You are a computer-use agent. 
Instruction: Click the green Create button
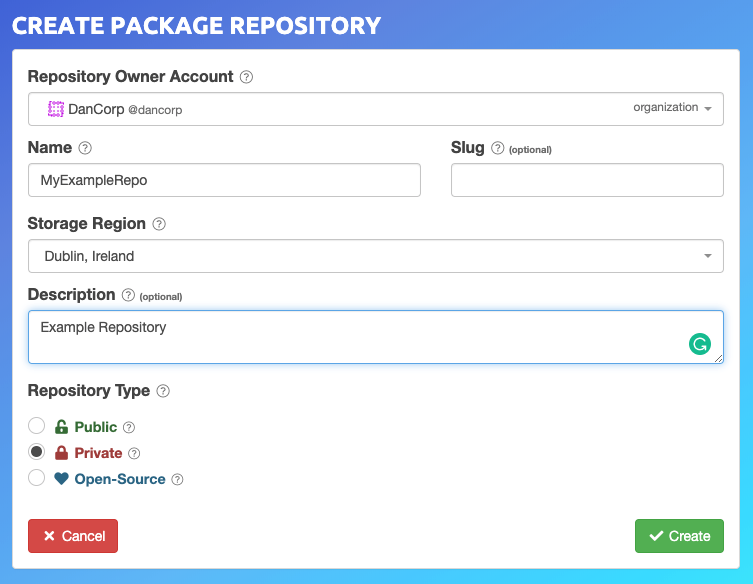679,536
